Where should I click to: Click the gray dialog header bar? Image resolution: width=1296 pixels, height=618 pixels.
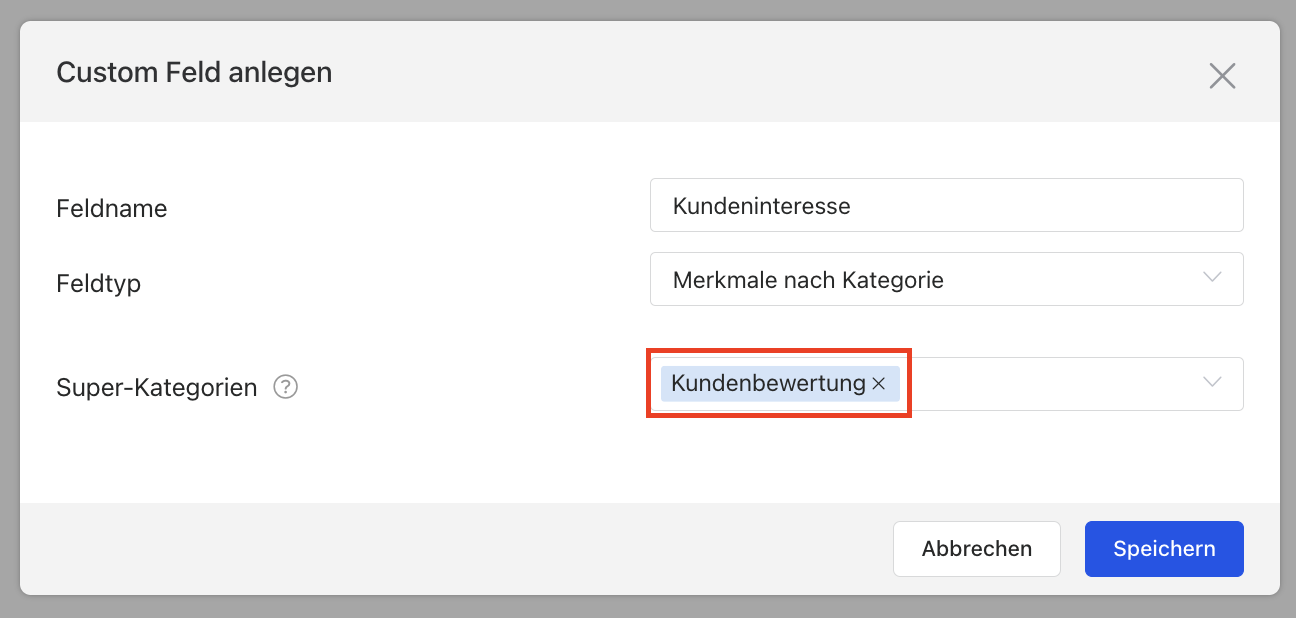click(x=700, y=73)
